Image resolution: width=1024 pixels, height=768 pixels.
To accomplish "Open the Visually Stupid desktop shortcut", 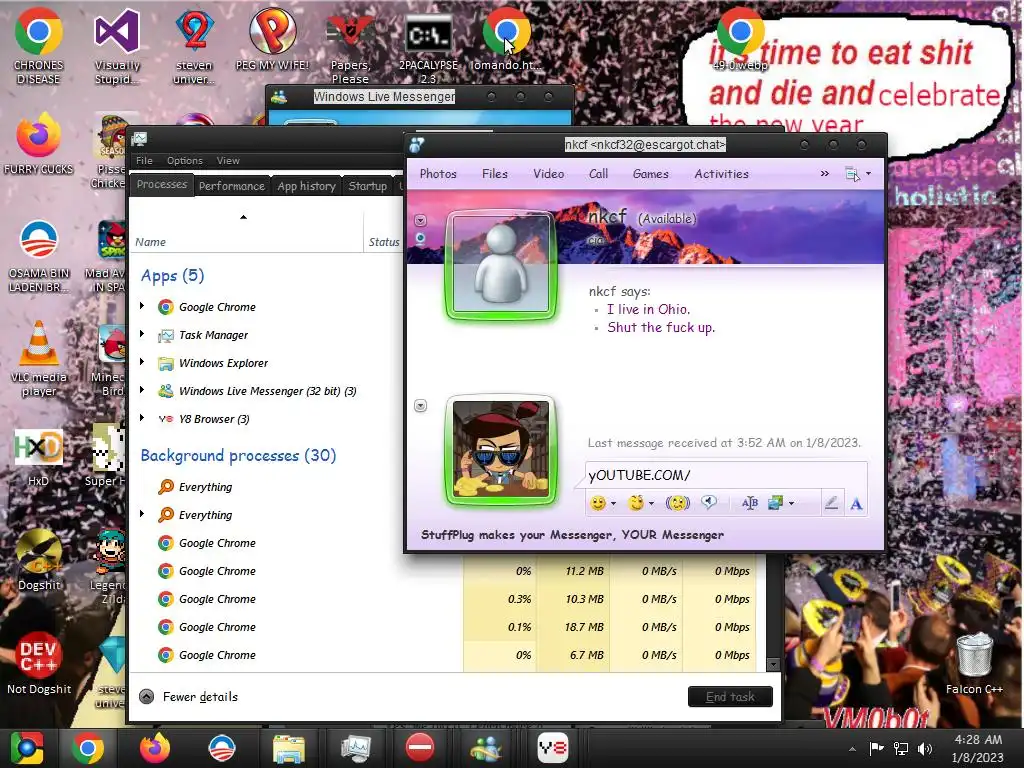I will (117, 47).
